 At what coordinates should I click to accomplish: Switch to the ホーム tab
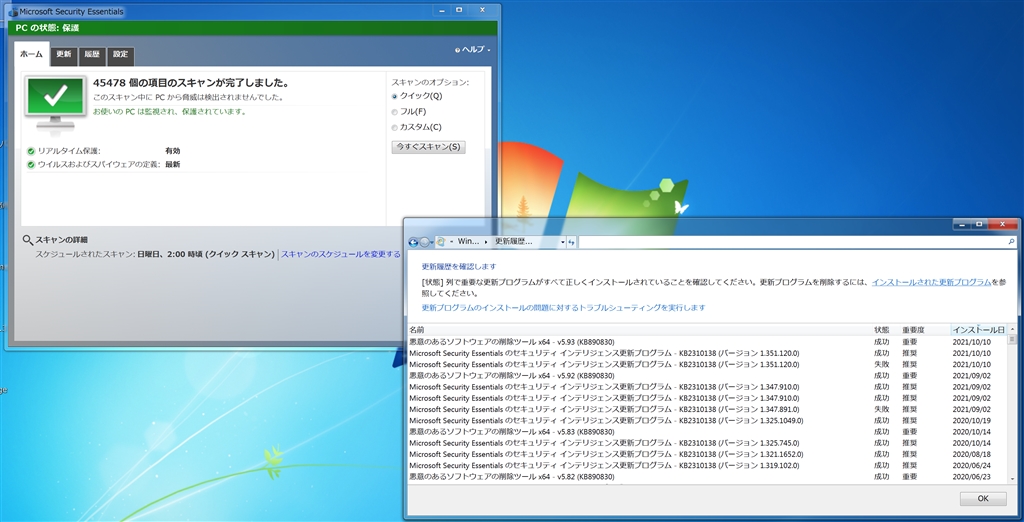pos(31,54)
